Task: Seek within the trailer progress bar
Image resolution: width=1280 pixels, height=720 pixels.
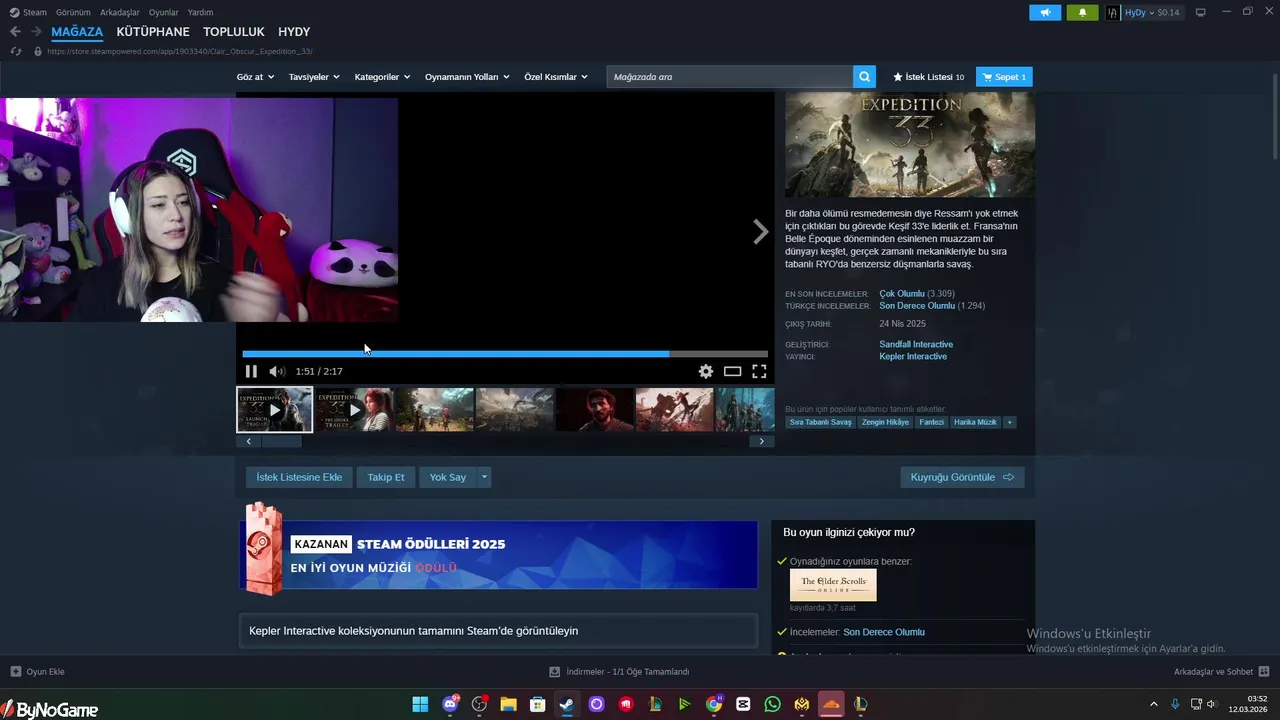Action: click(505, 354)
